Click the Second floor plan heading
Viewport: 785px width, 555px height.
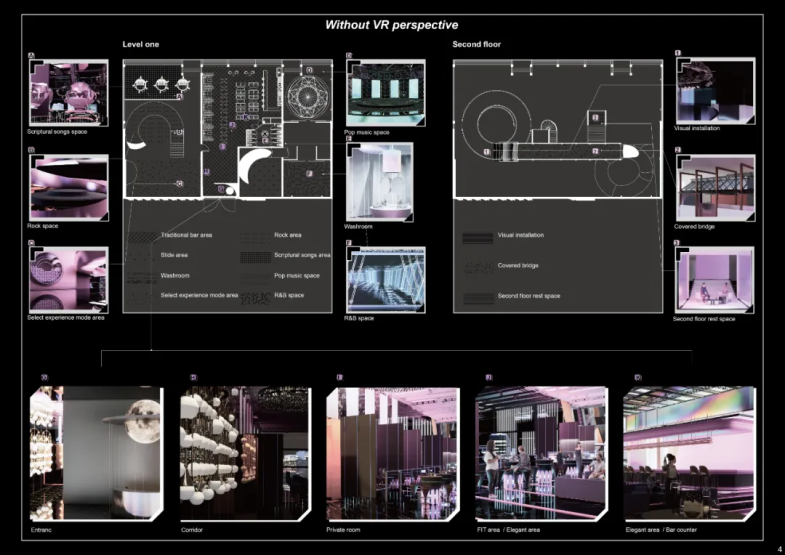pyautogui.click(x=477, y=45)
